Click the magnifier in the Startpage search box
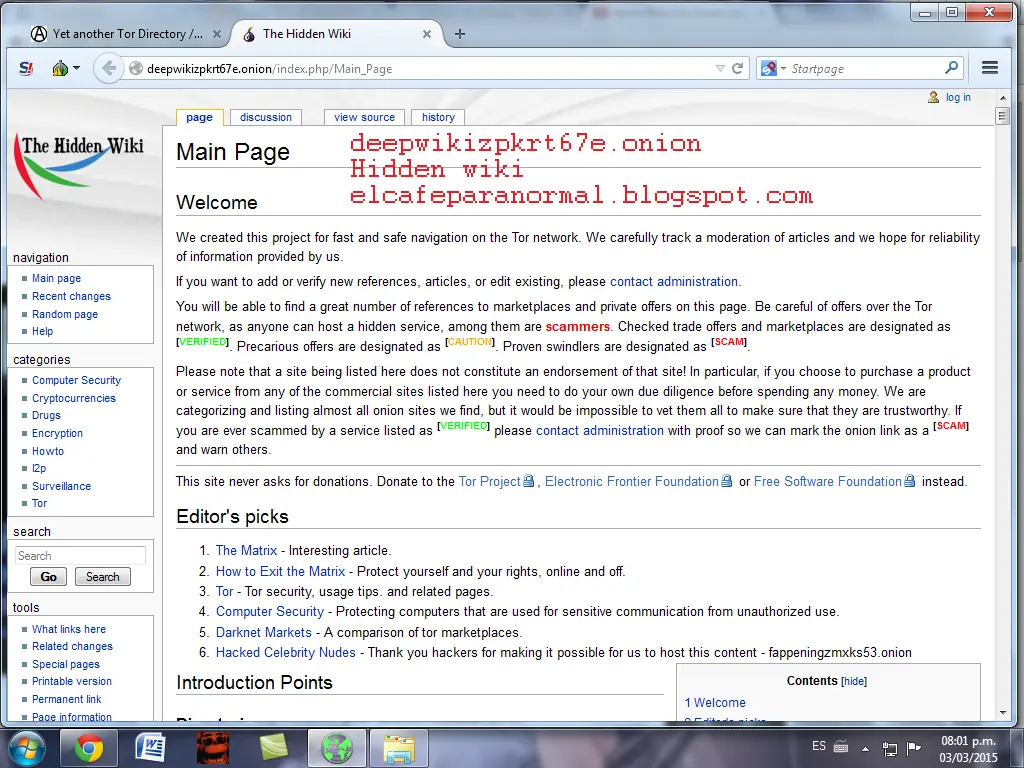 tap(952, 68)
